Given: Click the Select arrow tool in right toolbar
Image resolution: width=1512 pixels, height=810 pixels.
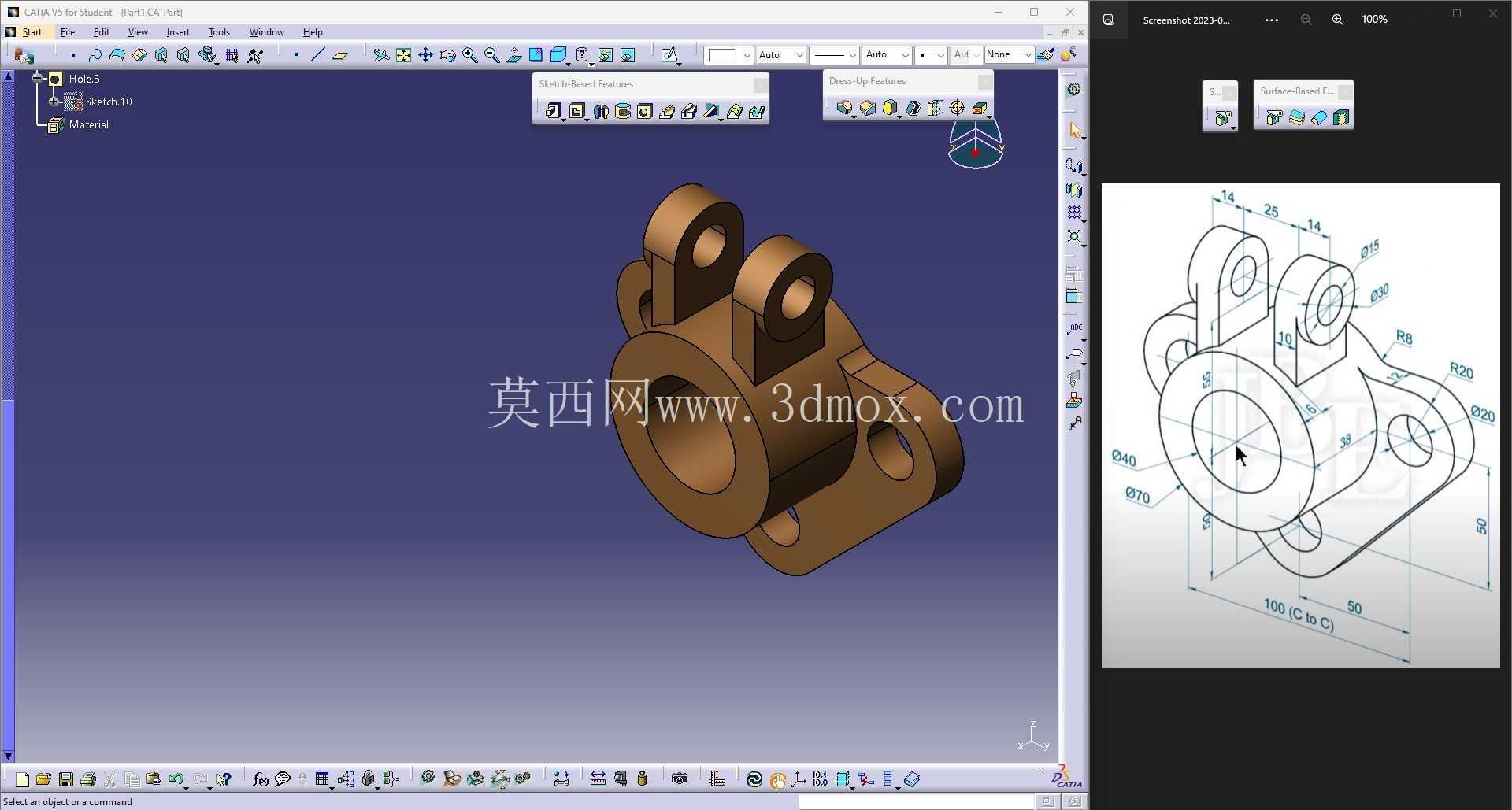Looking at the screenshot, I should click(1075, 131).
